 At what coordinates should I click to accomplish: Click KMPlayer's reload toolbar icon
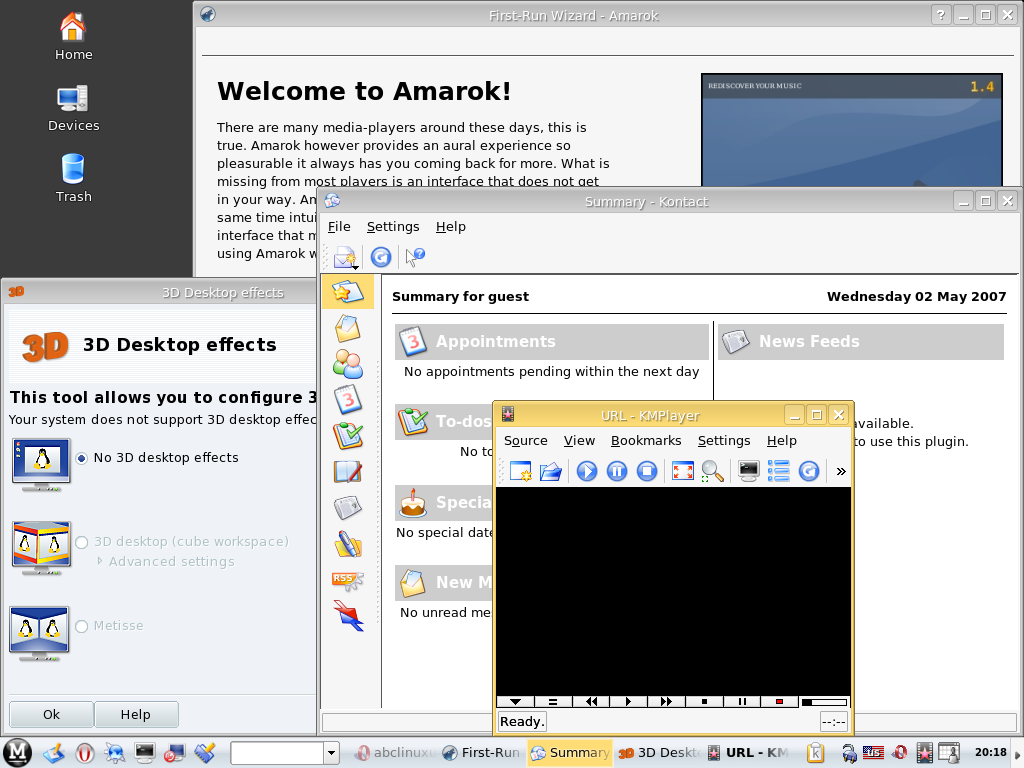[808, 471]
